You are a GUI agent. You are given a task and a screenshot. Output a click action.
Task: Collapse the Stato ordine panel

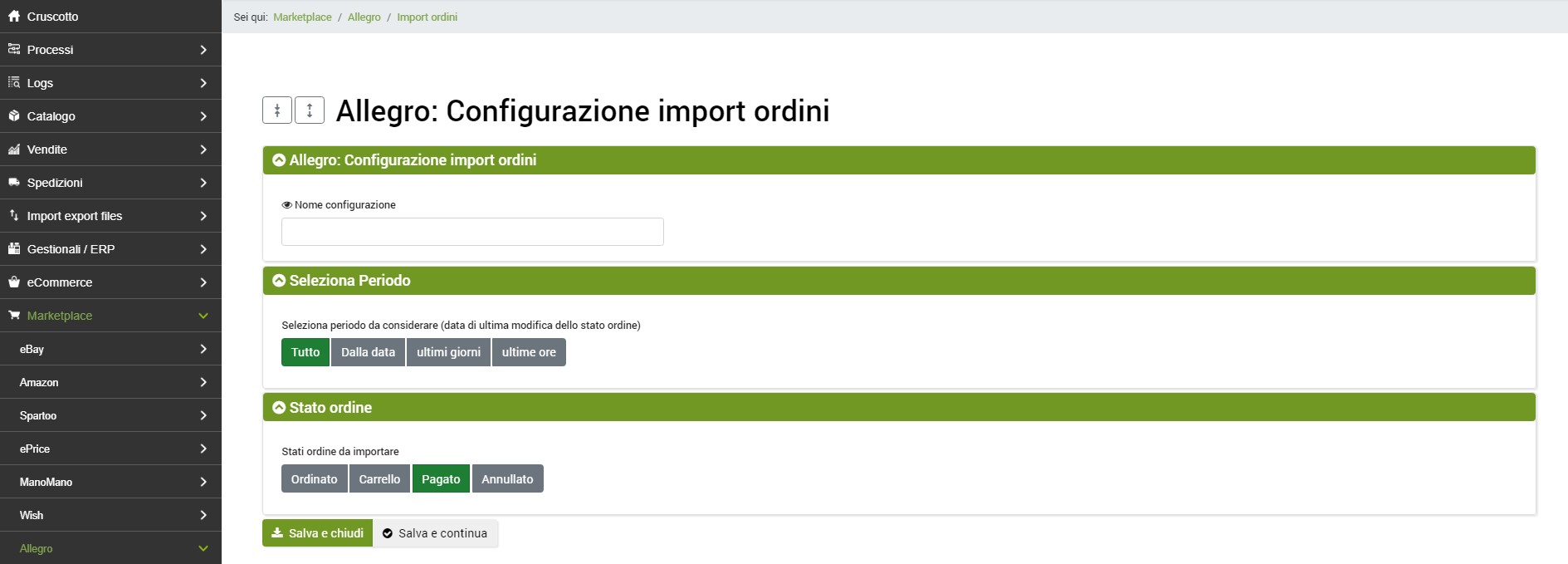click(x=279, y=408)
